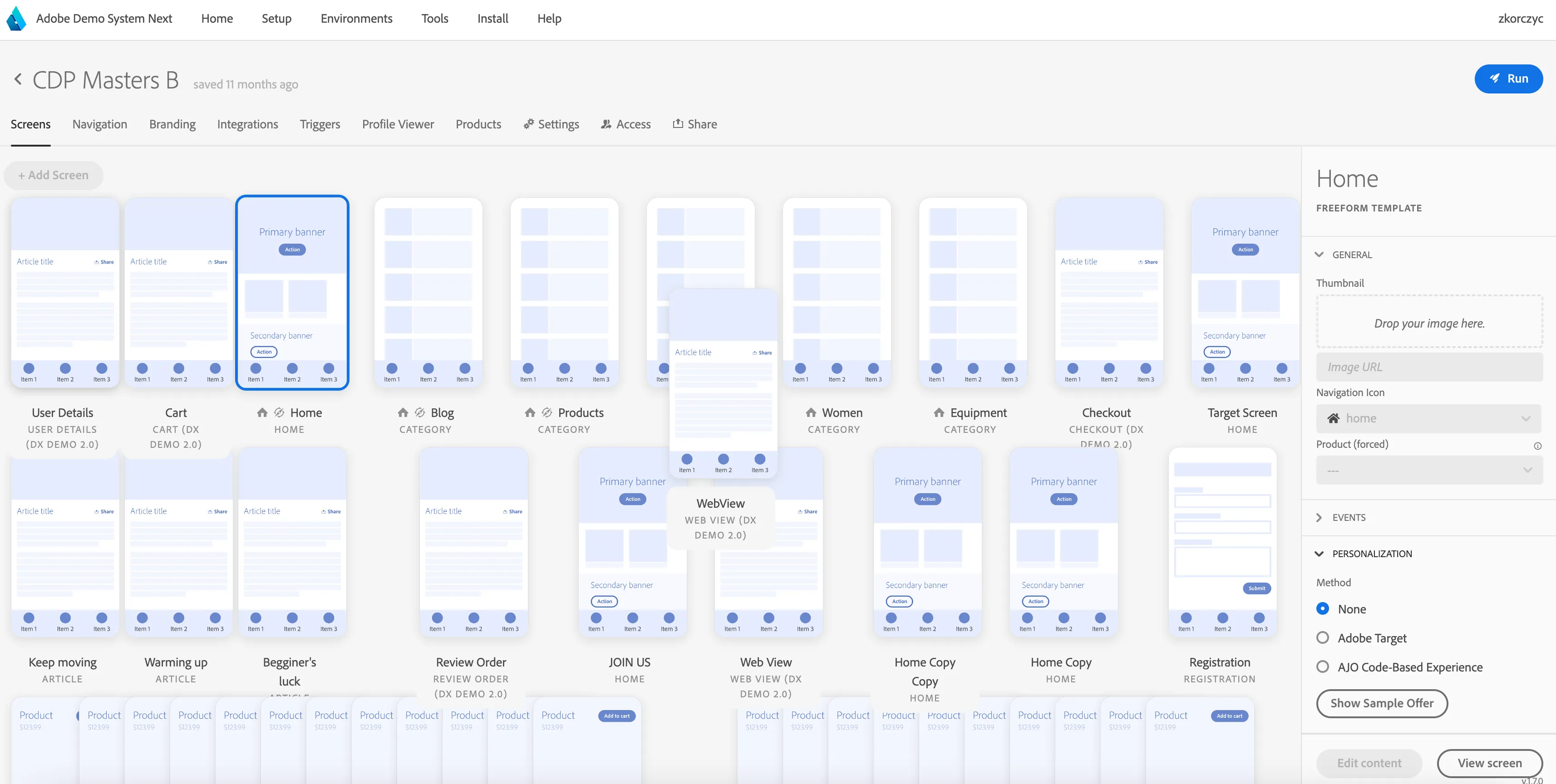Click the gears icon beside Settings
Image resolution: width=1556 pixels, height=784 pixels.
pyautogui.click(x=528, y=124)
